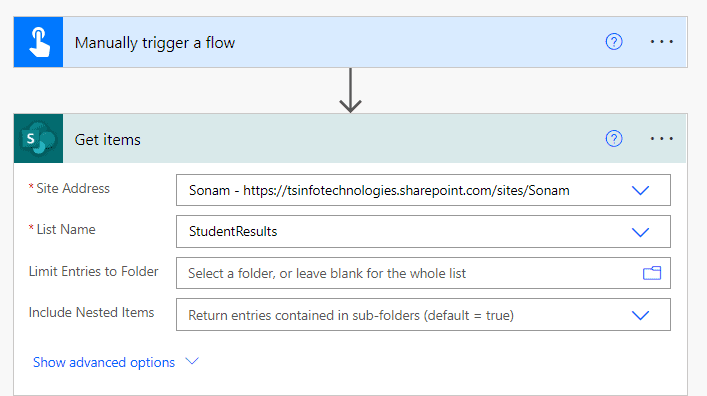Click the Include Nested Items label
The width and height of the screenshot is (707, 396).
point(91,312)
